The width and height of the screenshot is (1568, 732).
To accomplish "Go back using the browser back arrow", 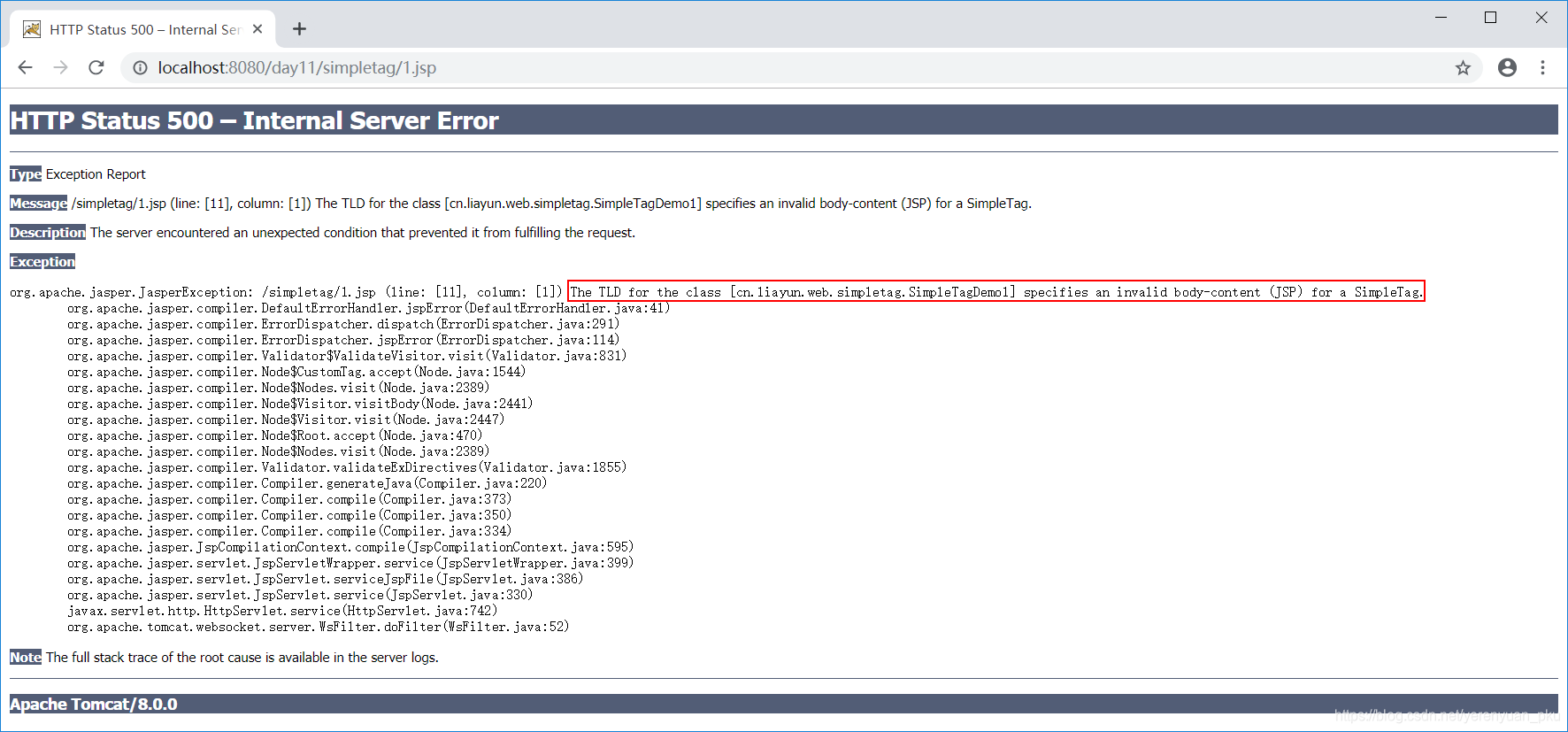I will 25,67.
